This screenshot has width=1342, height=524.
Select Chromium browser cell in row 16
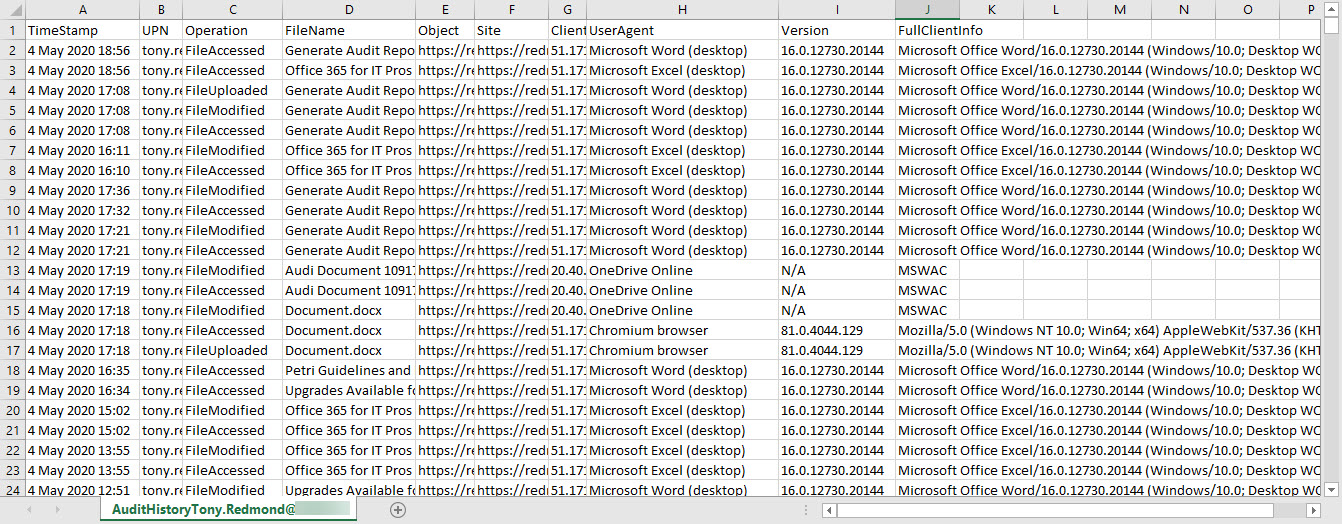coord(682,330)
